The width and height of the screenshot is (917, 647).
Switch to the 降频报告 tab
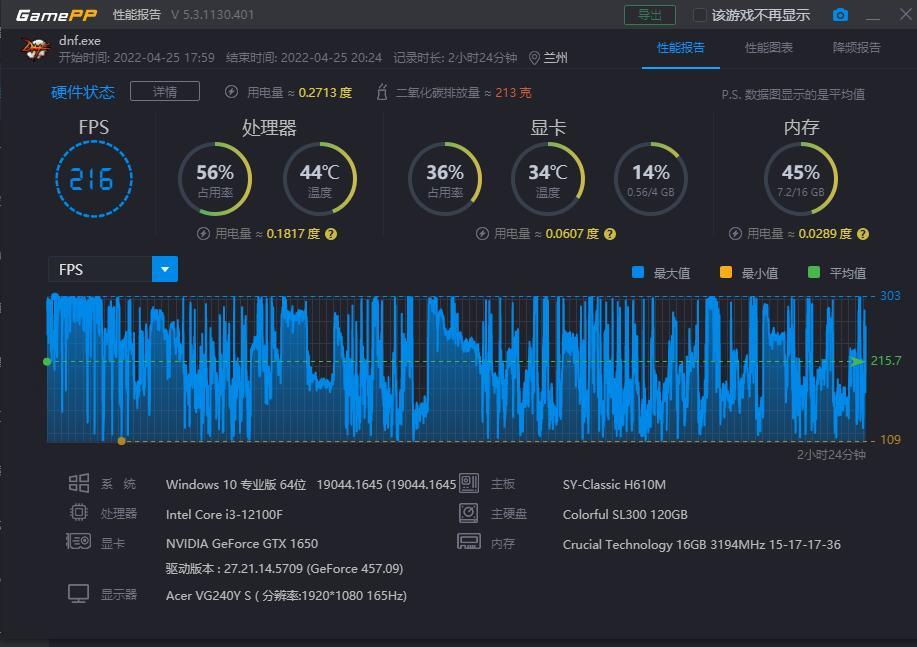857,48
